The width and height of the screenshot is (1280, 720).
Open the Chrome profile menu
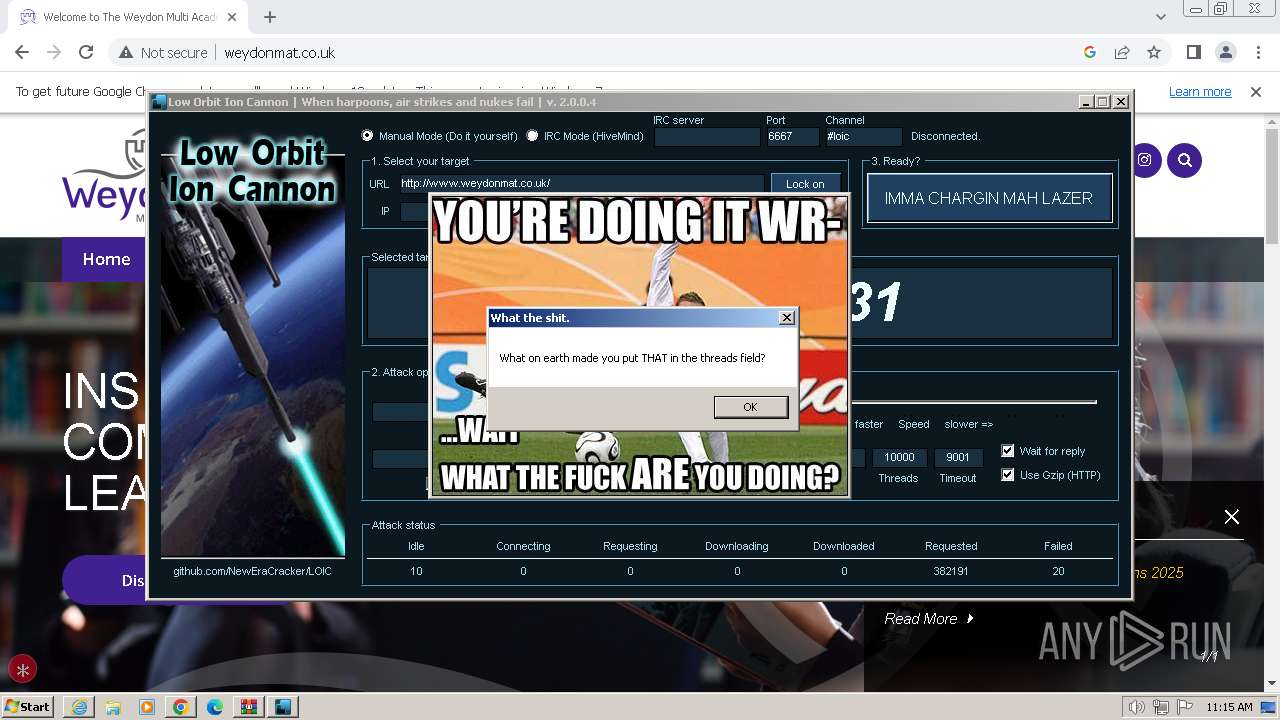pyautogui.click(x=1225, y=53)
